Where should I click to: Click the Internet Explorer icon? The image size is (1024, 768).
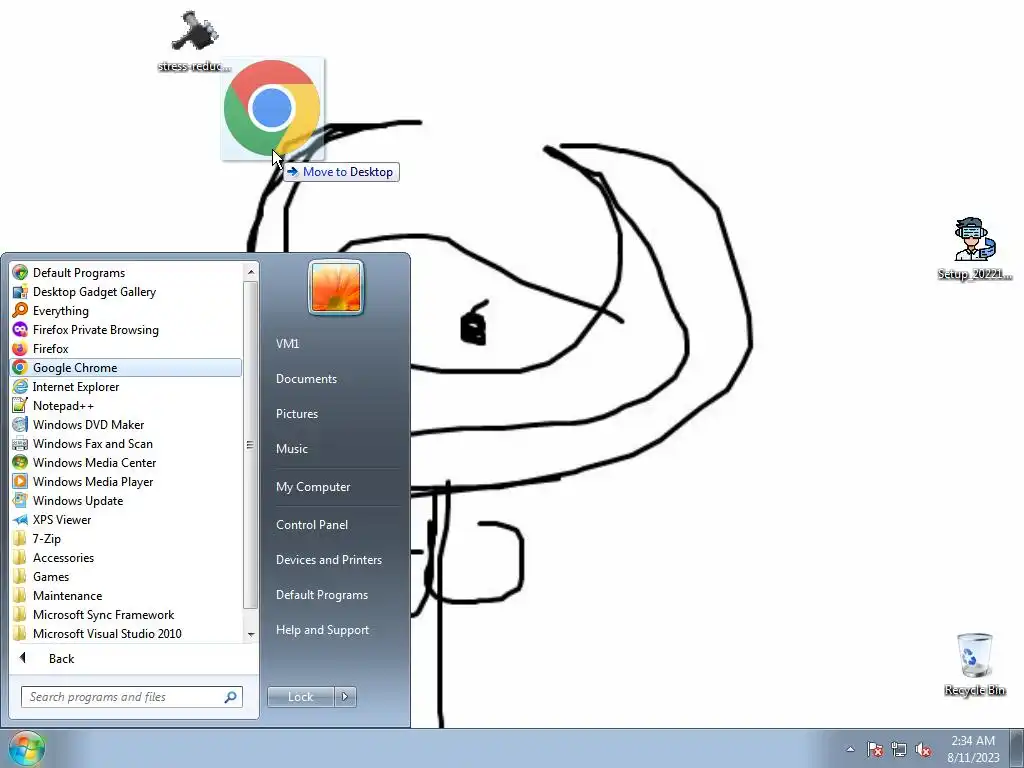click(20, 386)
